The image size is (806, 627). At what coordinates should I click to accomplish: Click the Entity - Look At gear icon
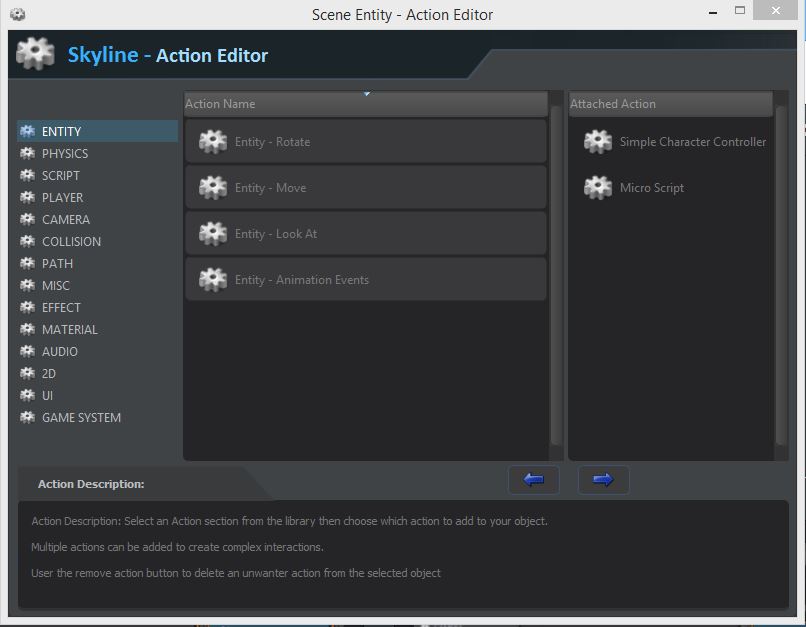[x=213, y=234]
